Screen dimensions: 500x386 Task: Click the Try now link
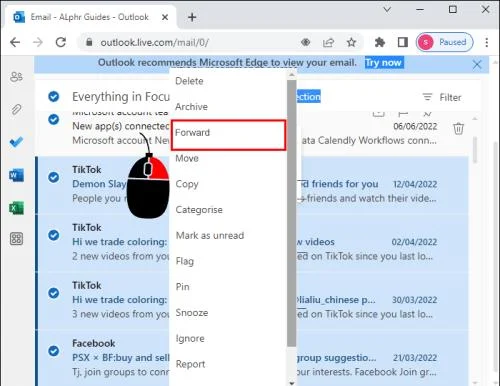pos(384,63)
